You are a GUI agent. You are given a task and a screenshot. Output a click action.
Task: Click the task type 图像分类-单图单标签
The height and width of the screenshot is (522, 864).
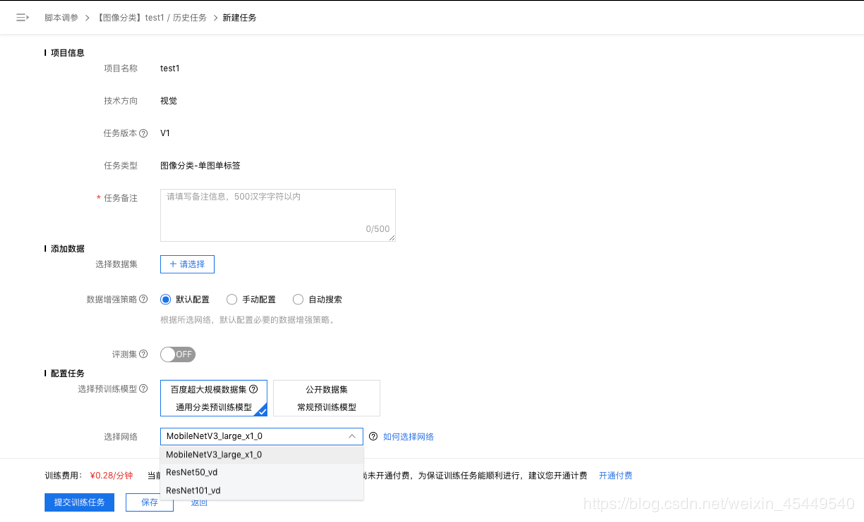200,165
